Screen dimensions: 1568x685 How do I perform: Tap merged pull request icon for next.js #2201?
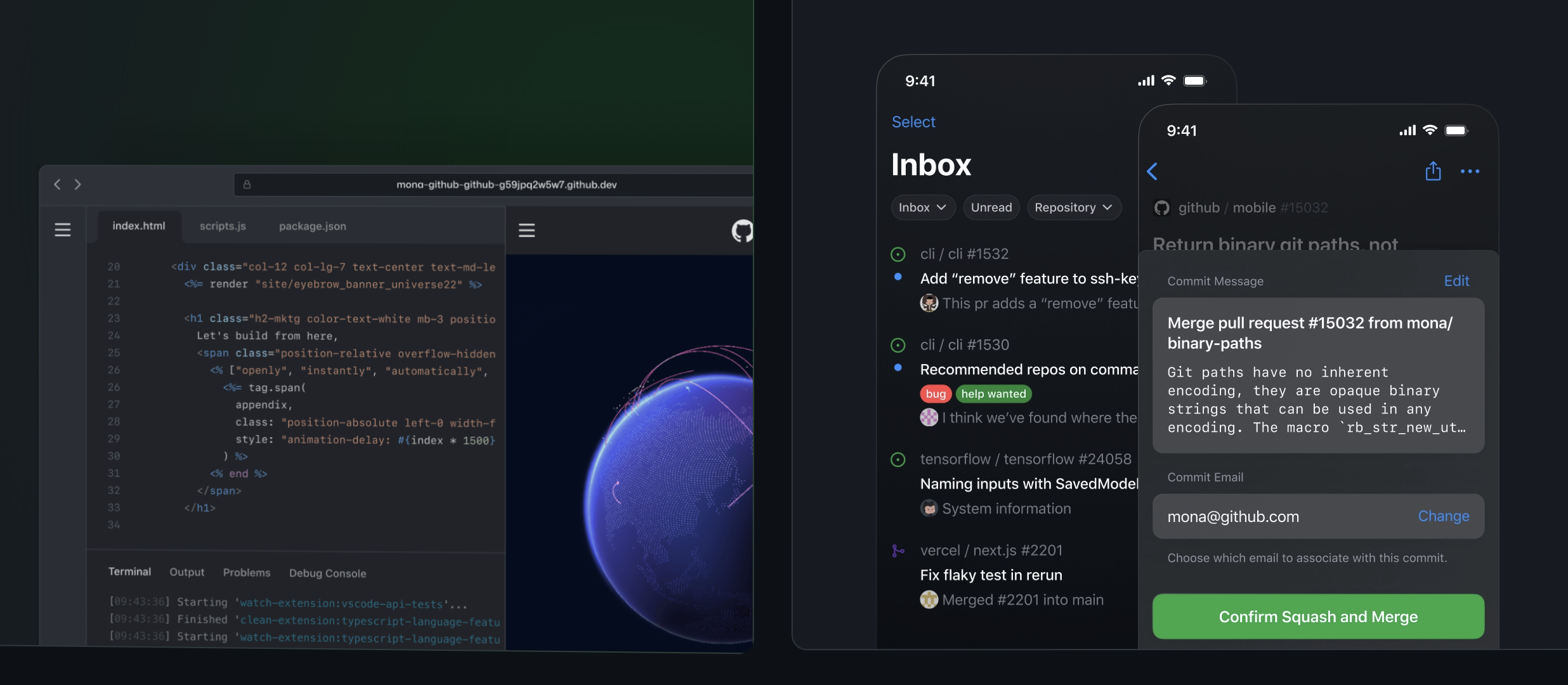point(898,551)
